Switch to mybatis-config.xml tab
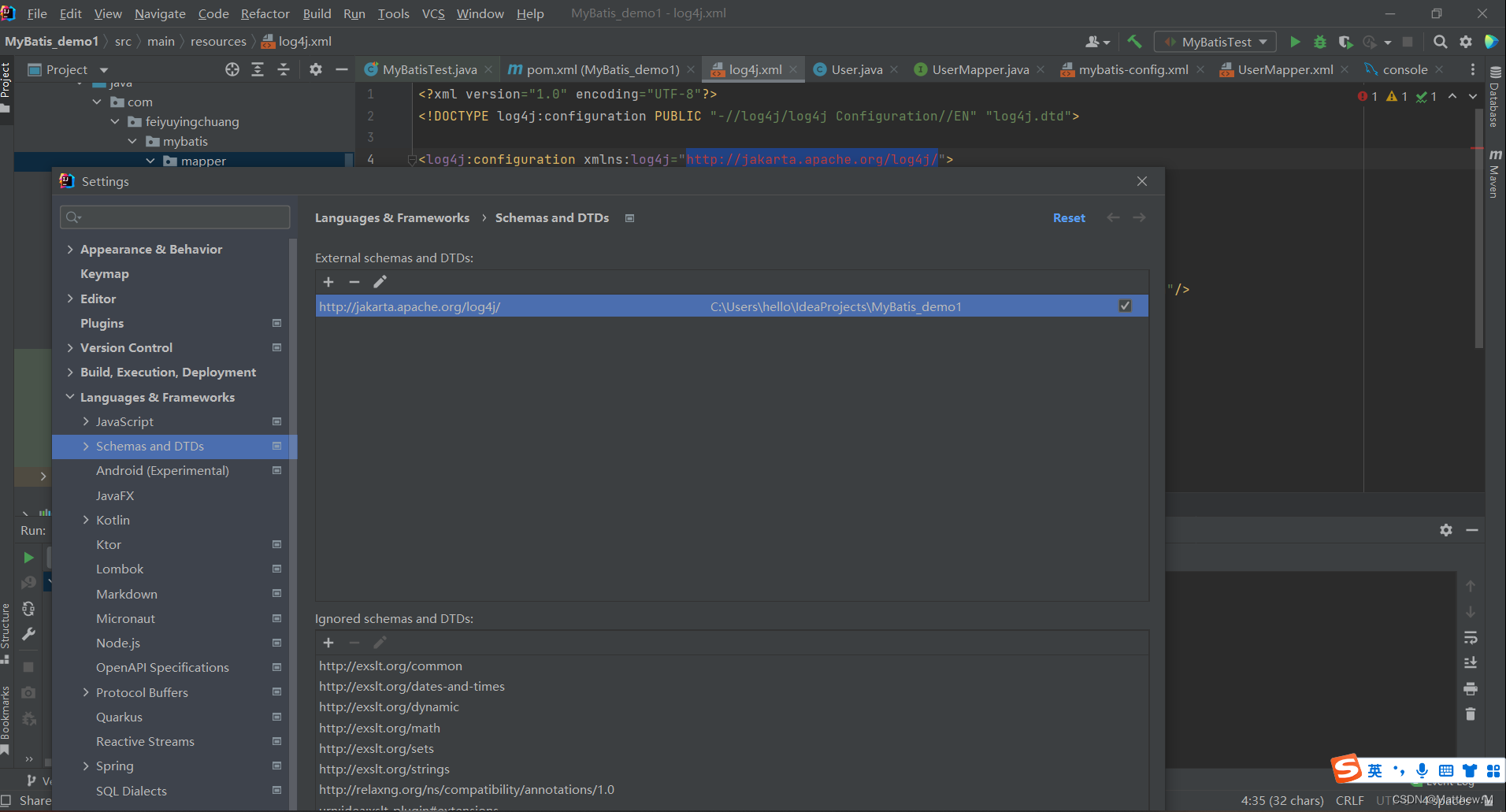Screen dimensions: 1506x812 point(1133,69)
